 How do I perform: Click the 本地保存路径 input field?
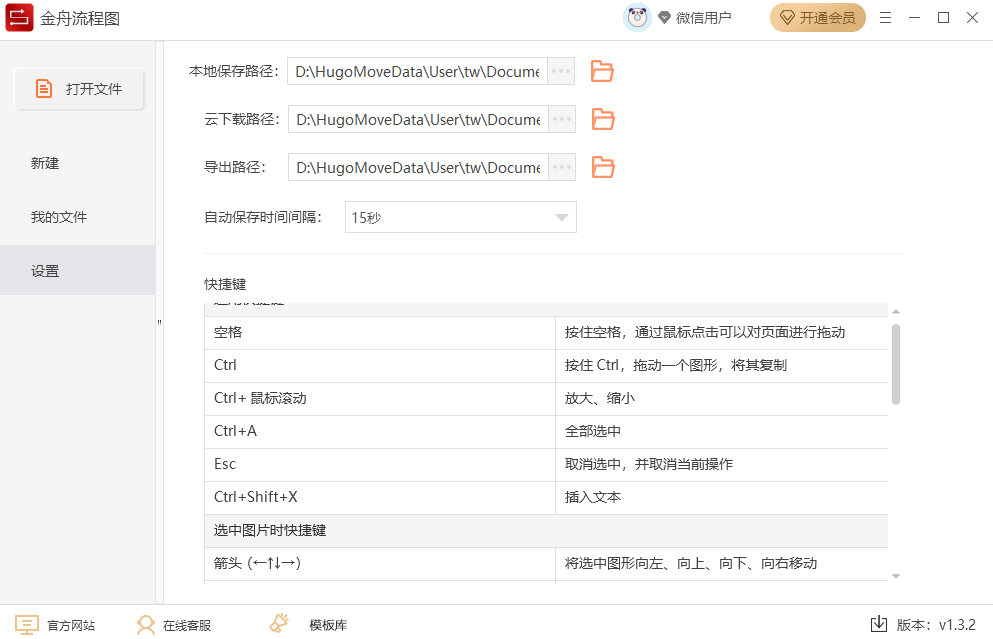[417, 72]
